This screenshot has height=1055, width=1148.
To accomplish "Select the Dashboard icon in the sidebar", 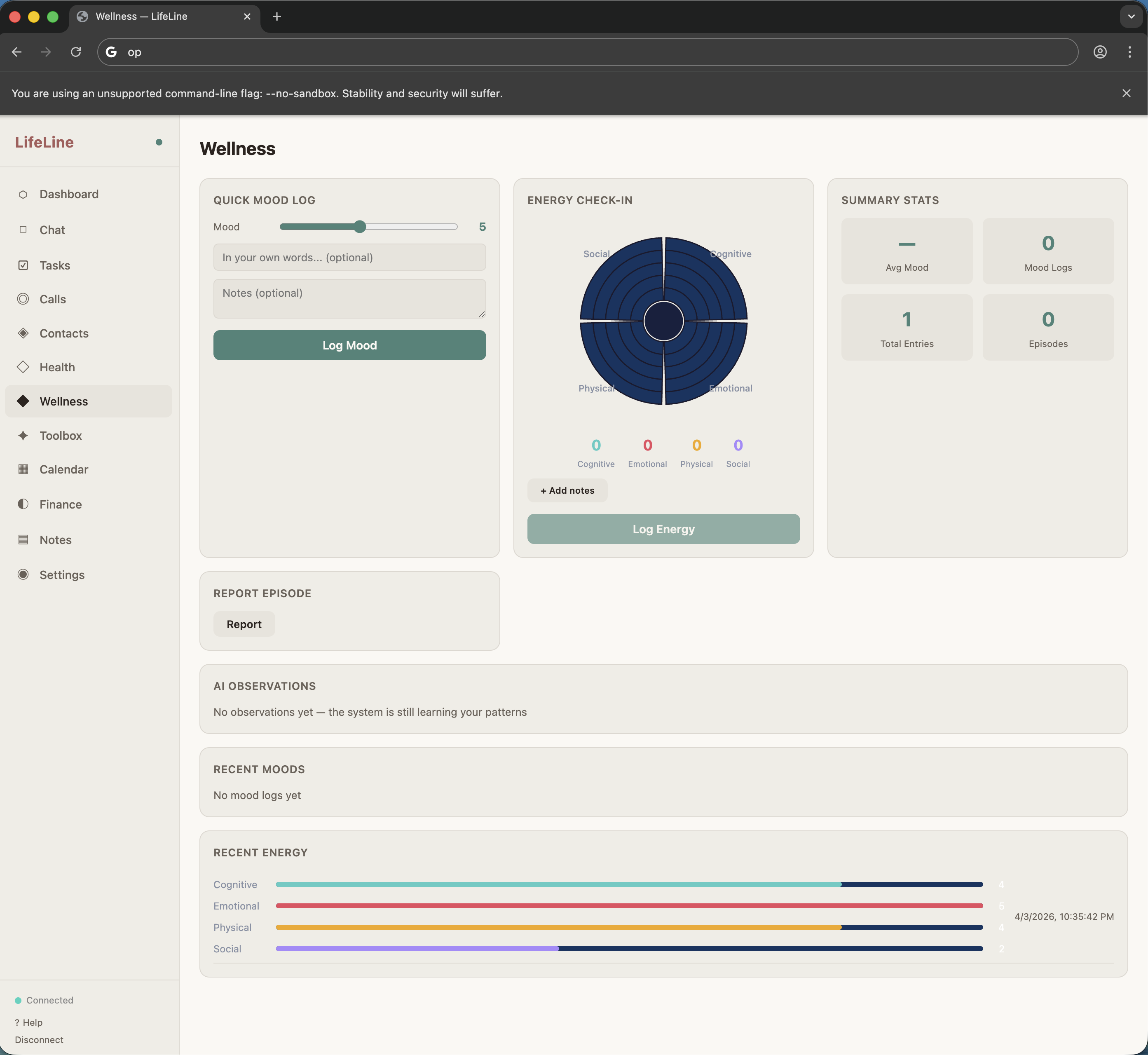I will coord(23,194).
